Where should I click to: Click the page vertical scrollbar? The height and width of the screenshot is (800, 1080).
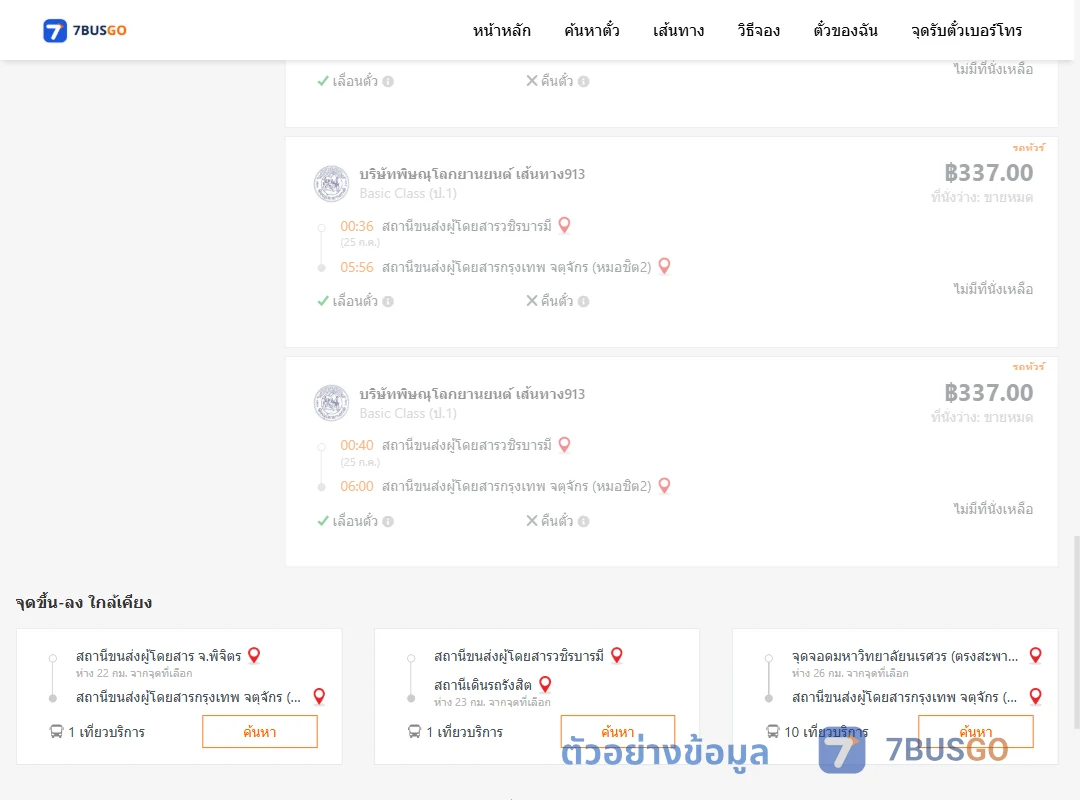click(x=1076, y=630)
